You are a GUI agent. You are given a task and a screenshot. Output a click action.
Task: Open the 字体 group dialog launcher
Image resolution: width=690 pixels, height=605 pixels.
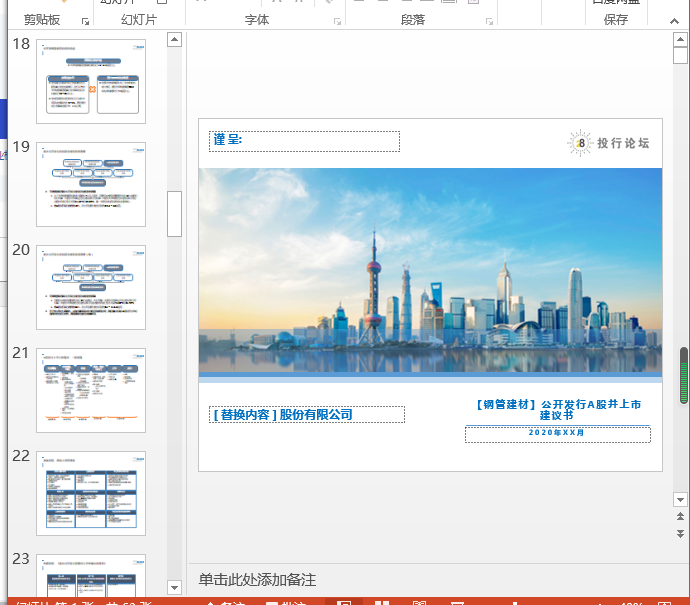(x=338, y=21)
